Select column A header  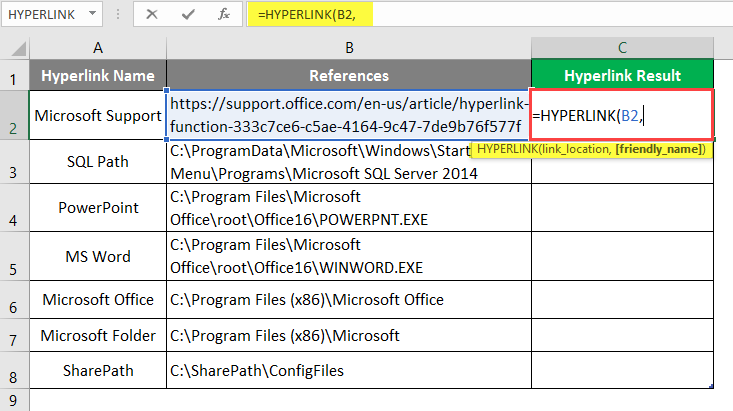(x=98, y=48)
